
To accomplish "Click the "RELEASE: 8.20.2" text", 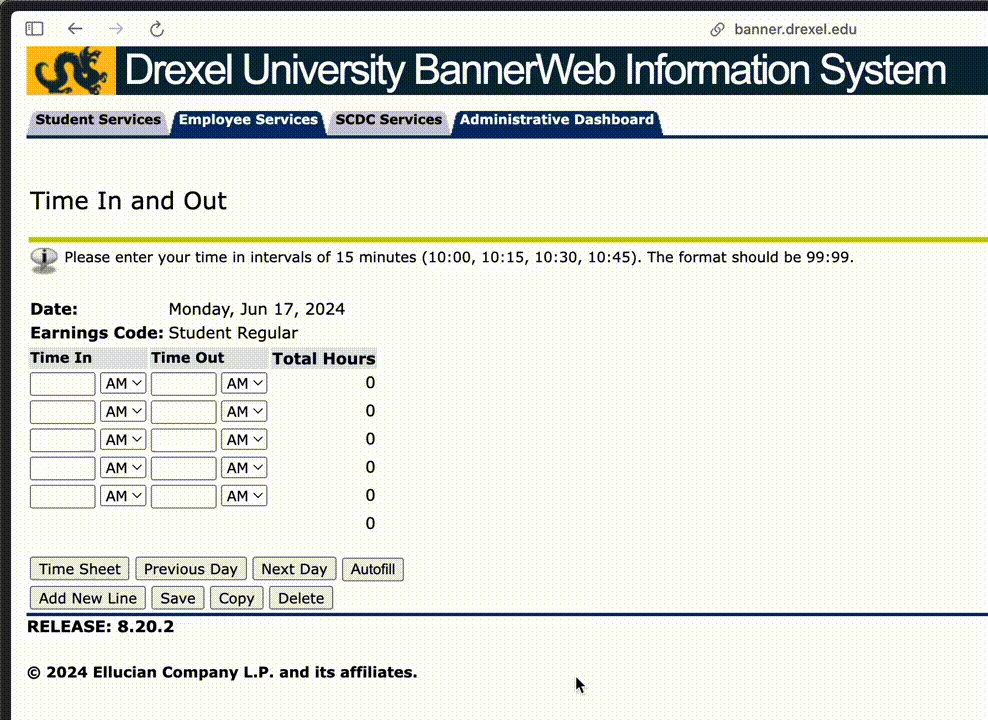I will pyautogui.click(x=100, y=627).
